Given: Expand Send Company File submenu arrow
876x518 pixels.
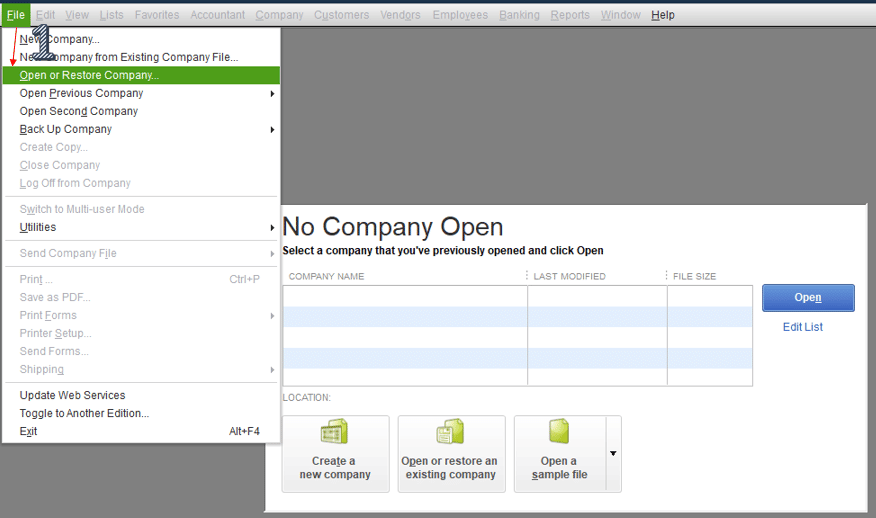Looking at the screenshot, I should [272, 254].
